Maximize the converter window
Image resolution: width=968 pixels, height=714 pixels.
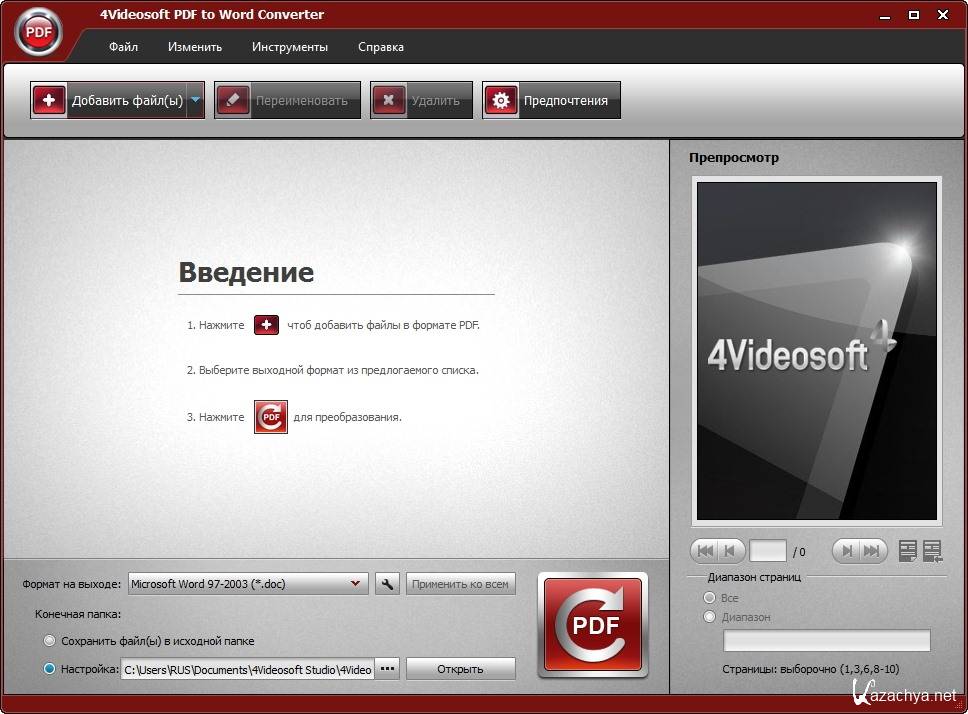click(914, 15)
